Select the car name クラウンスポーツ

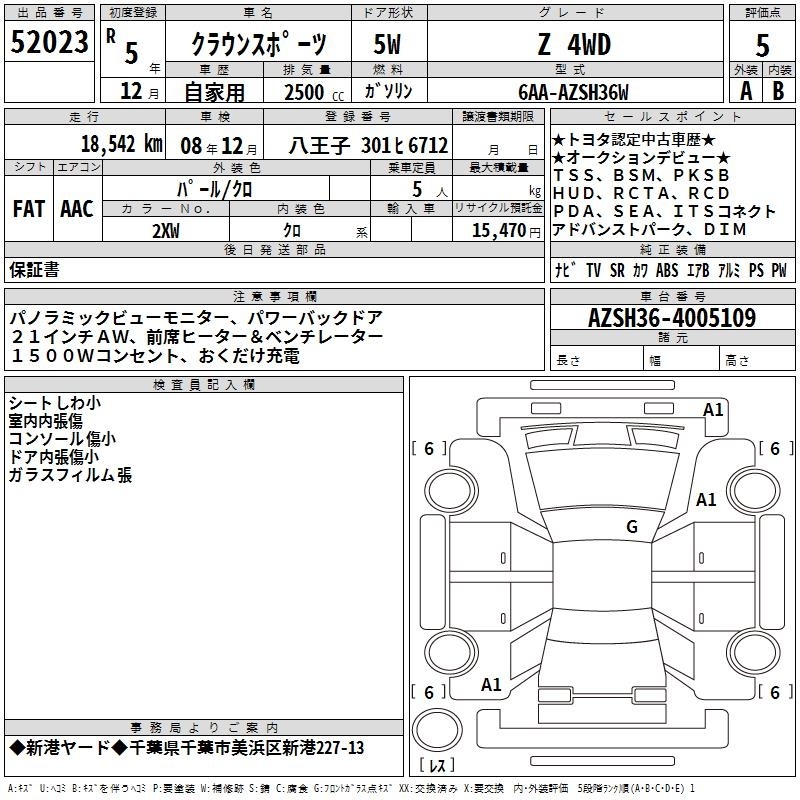tap(258, 45)
